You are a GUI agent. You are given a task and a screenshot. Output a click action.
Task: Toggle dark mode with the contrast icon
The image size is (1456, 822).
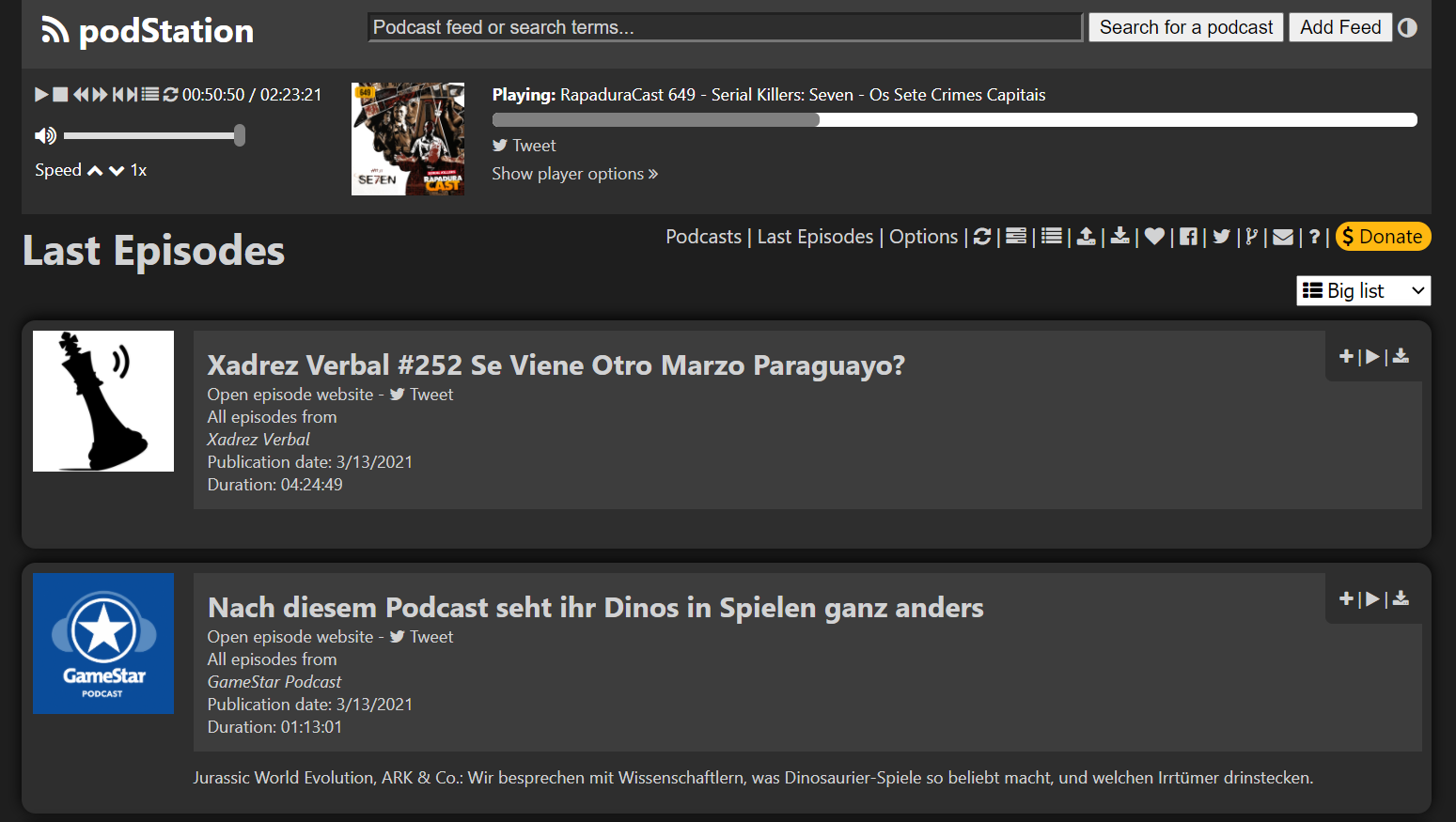coord(1407,27)
